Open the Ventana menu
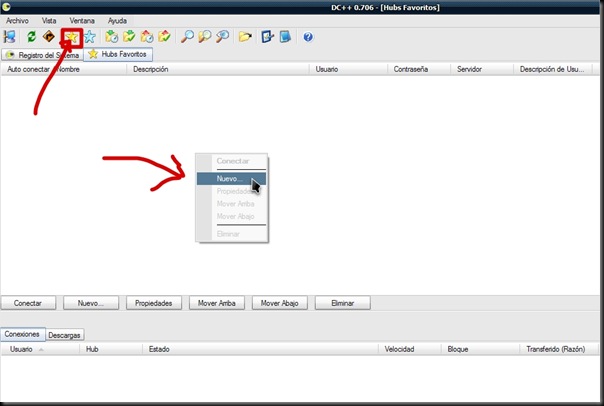This screenshot has height=406, width=604. (x=82, y=21)
